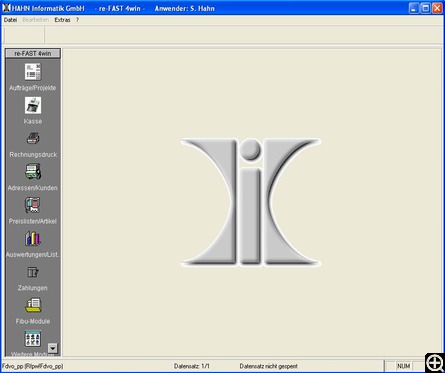Open the Aufträge/Projekte module icon
The image size is (445, 373).
point(33,72)
